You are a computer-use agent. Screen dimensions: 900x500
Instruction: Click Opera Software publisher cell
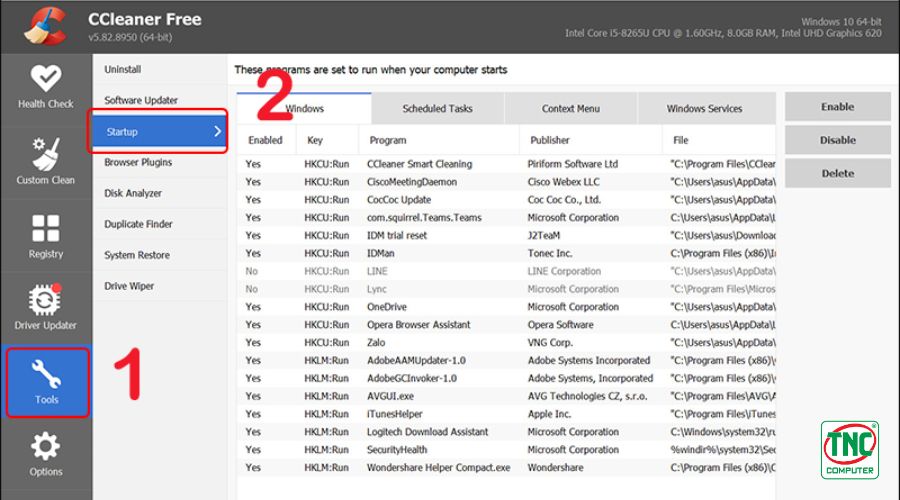(x=561, y=324)
